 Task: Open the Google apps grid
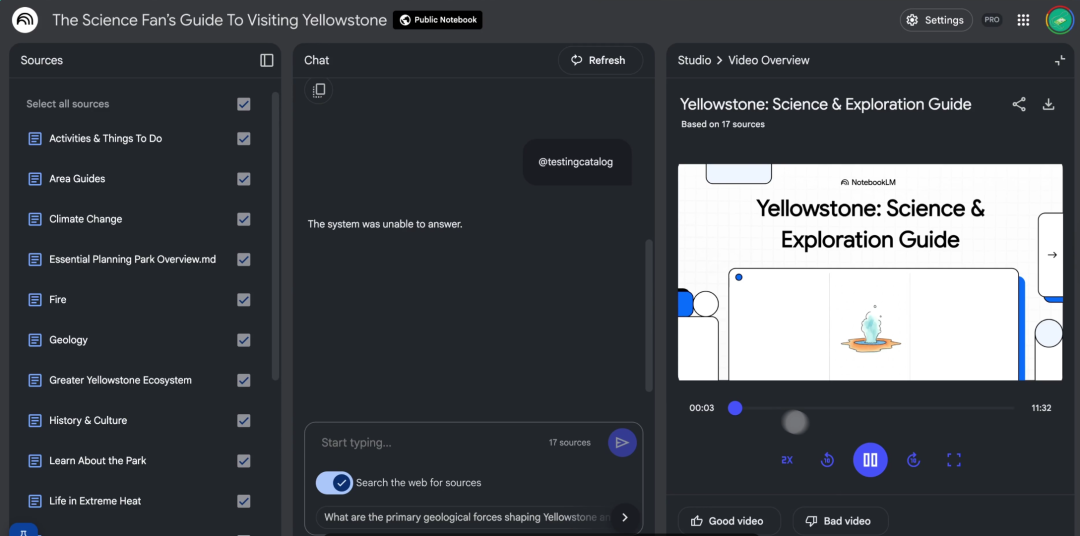(x=1023, y=20)
